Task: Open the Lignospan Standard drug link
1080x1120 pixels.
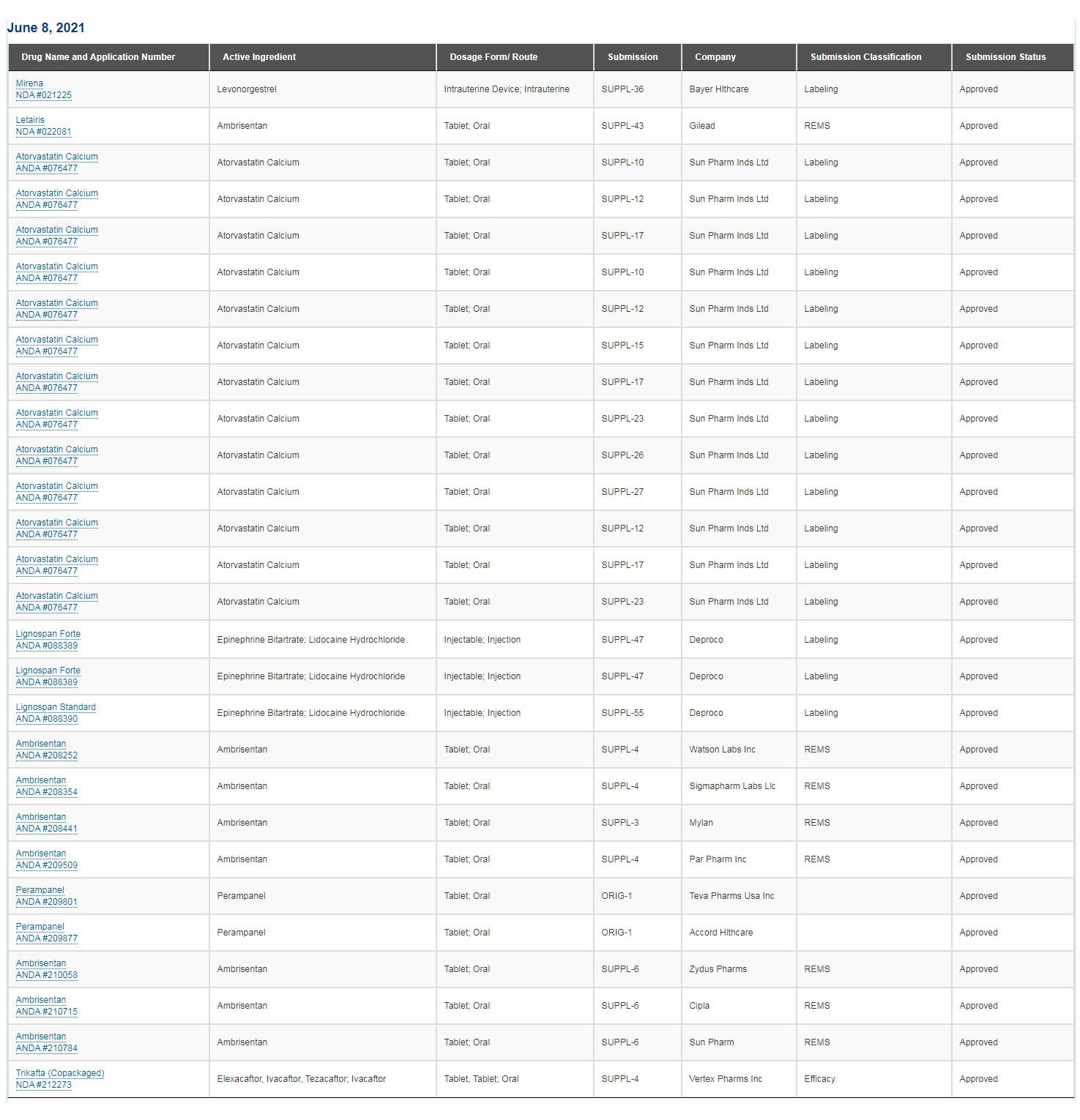Action: pyautogui.click(x=56, y=707)
